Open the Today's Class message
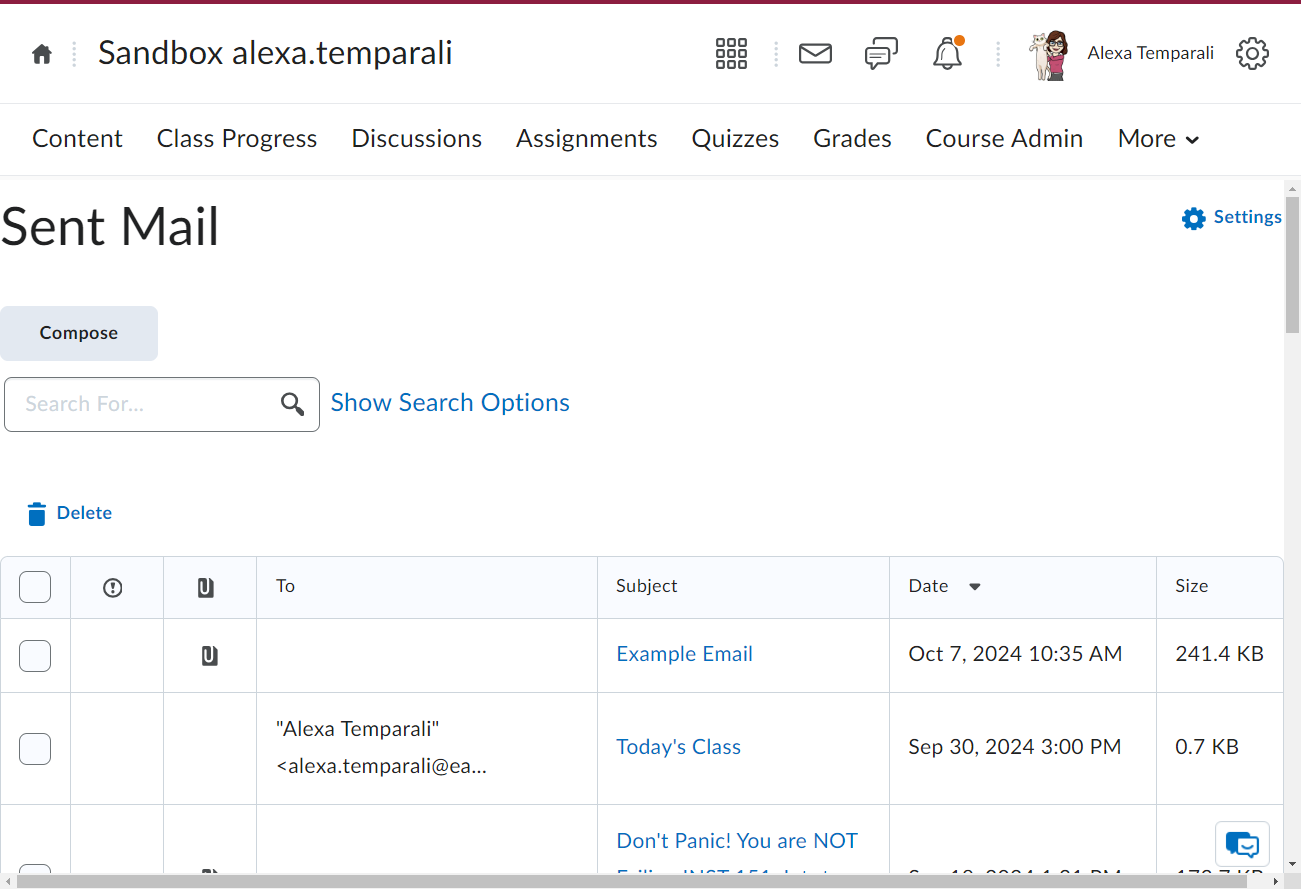The width and height of the screenshot is (1301, 889). coord(679,747)
